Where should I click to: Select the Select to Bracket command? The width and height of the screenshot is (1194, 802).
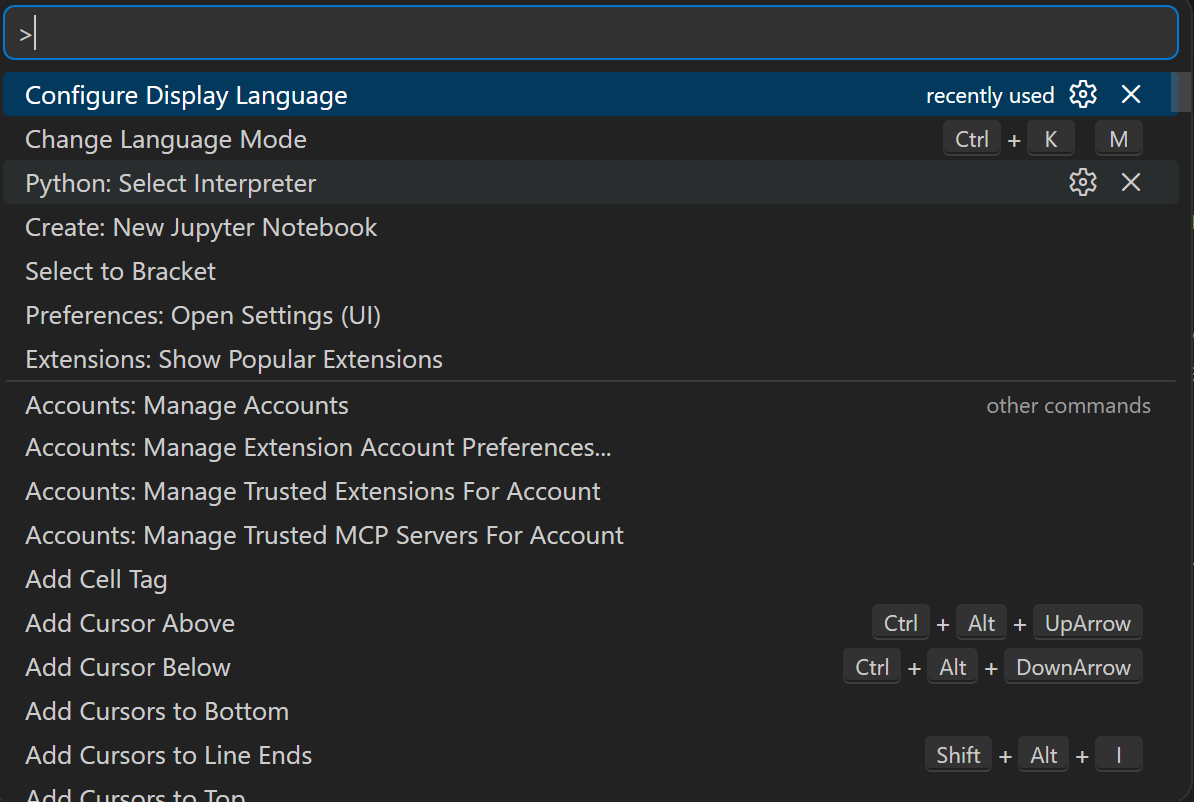[x=591, y=271]
